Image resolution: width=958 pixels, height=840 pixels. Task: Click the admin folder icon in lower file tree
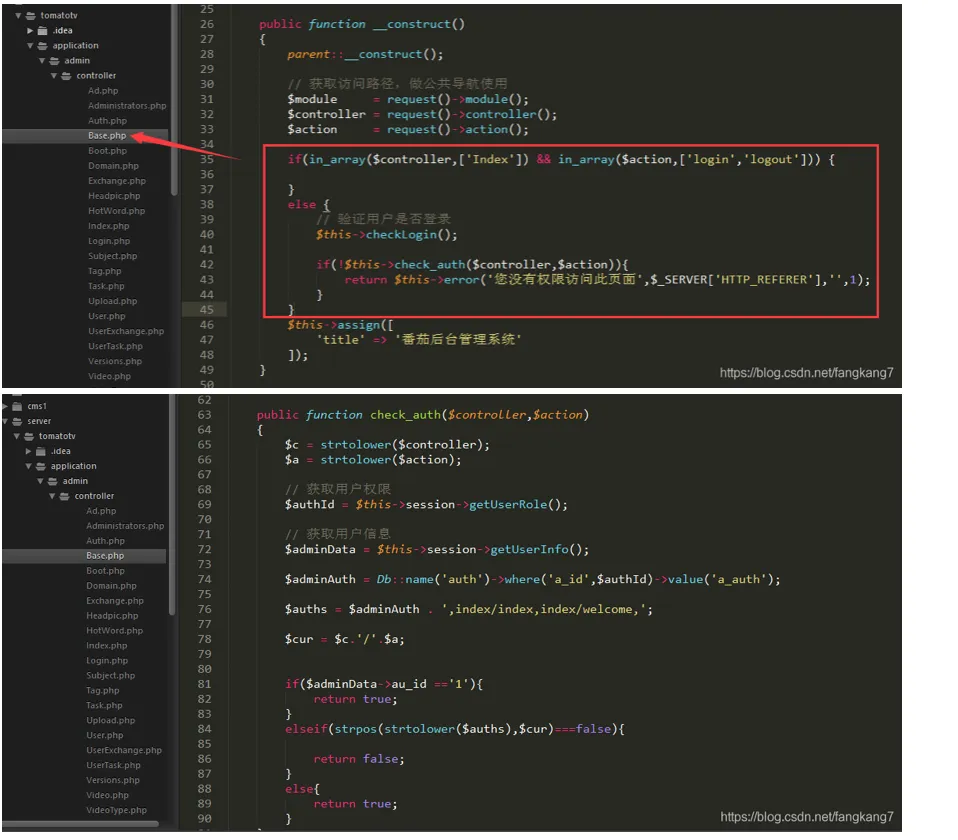point(53,481)
